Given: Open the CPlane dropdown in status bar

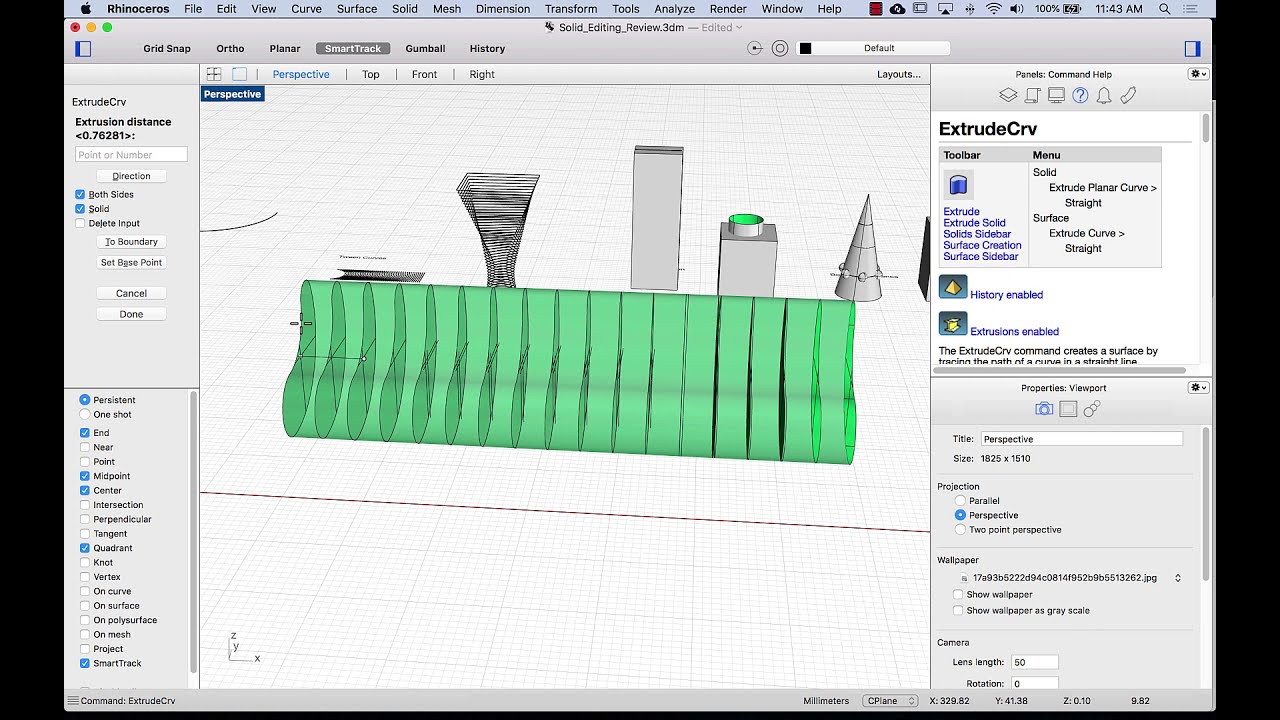Looking at the screenshot, I should pyautogui.click(x=890, y=701).
